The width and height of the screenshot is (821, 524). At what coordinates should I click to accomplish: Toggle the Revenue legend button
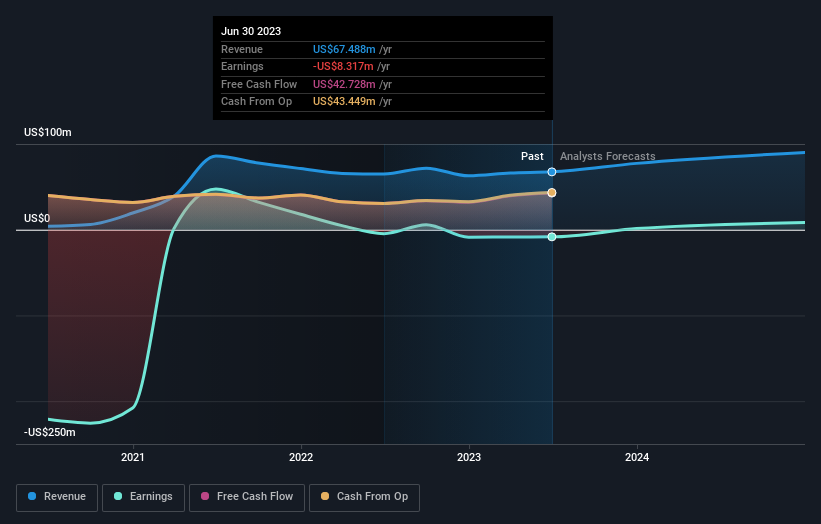[x=57, y=497]
